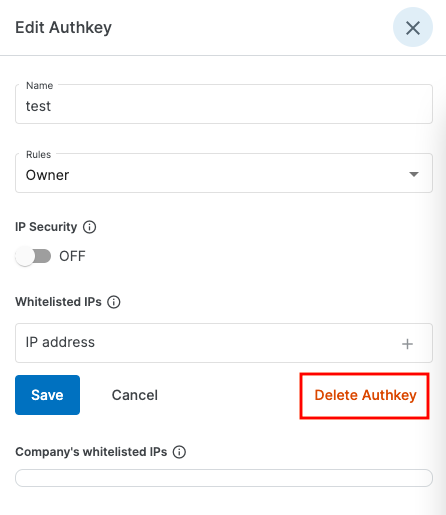The image size is (446, 515).
Task: Open the IP Security info tooltip icon
Action: (89, 227)
